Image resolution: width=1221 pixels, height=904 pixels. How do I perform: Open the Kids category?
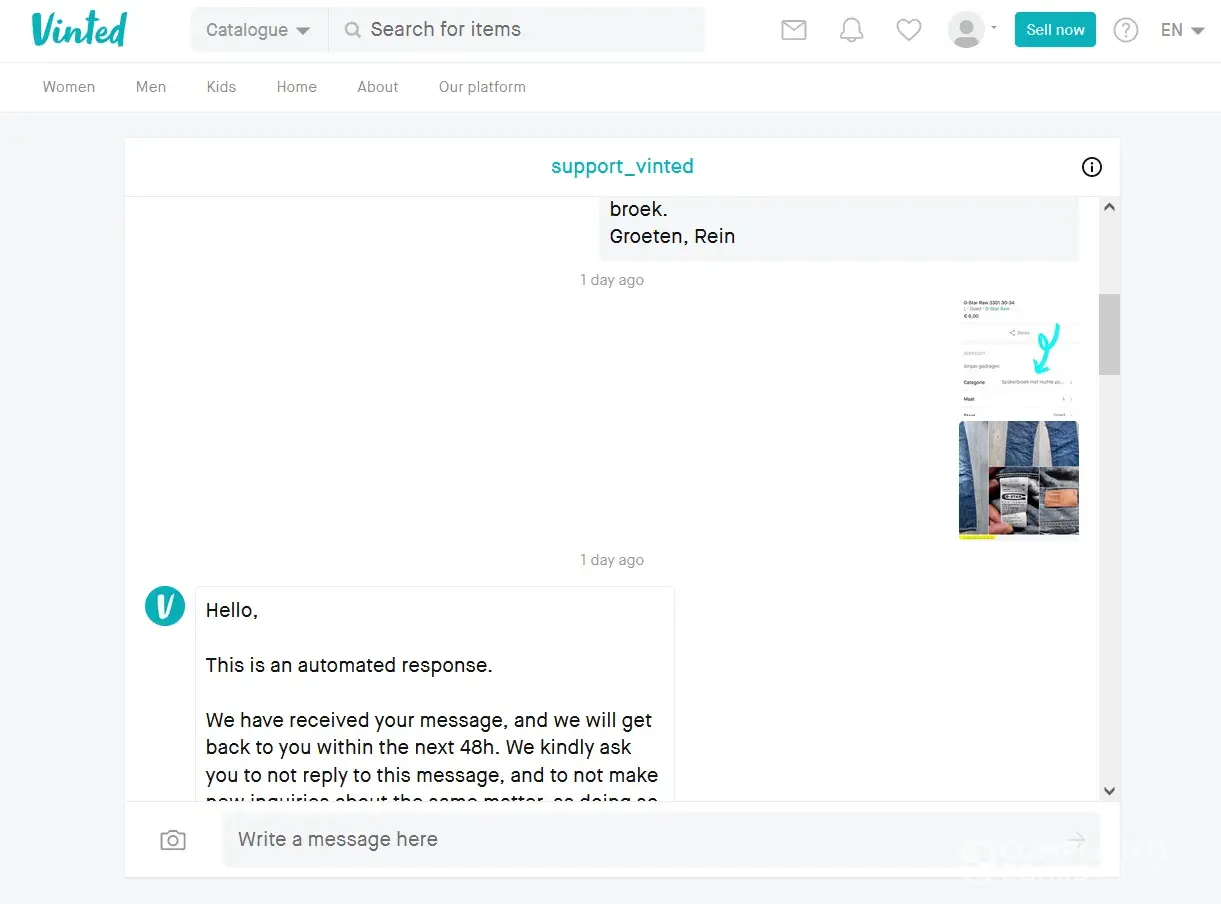pyautogui.click(x=221, y=87)
